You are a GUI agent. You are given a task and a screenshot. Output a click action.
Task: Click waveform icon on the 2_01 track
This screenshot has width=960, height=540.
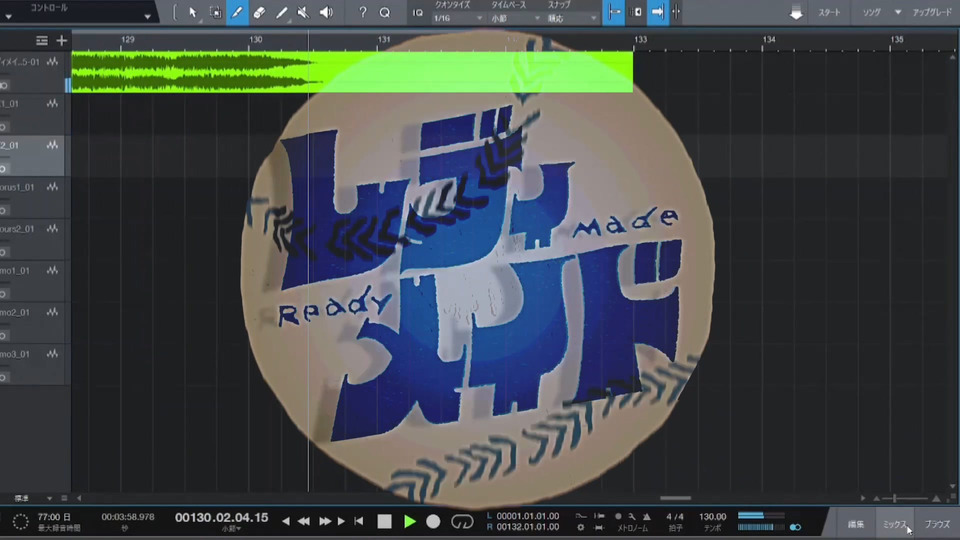coord(53,145)
